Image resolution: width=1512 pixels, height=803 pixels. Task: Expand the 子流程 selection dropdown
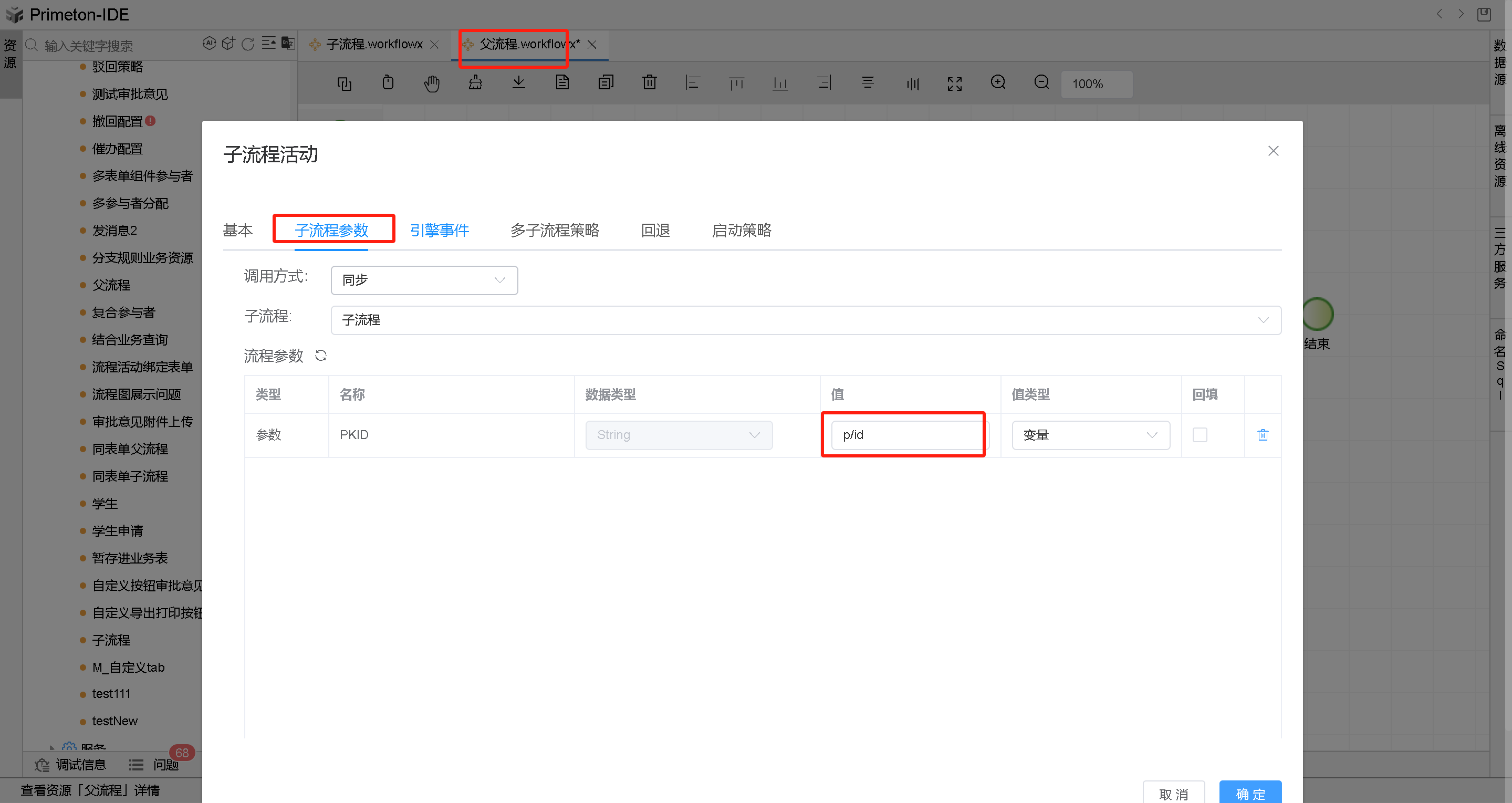[805, 320]
